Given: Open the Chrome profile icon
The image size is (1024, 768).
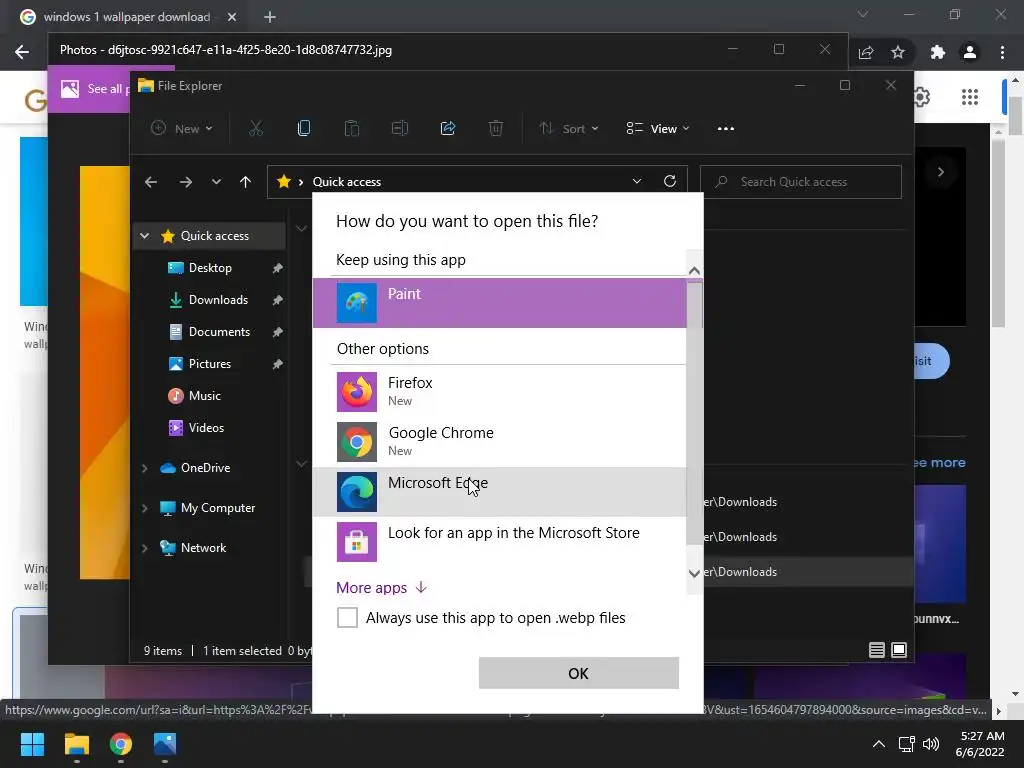Looking at the screenshot, I should point(970,52).
